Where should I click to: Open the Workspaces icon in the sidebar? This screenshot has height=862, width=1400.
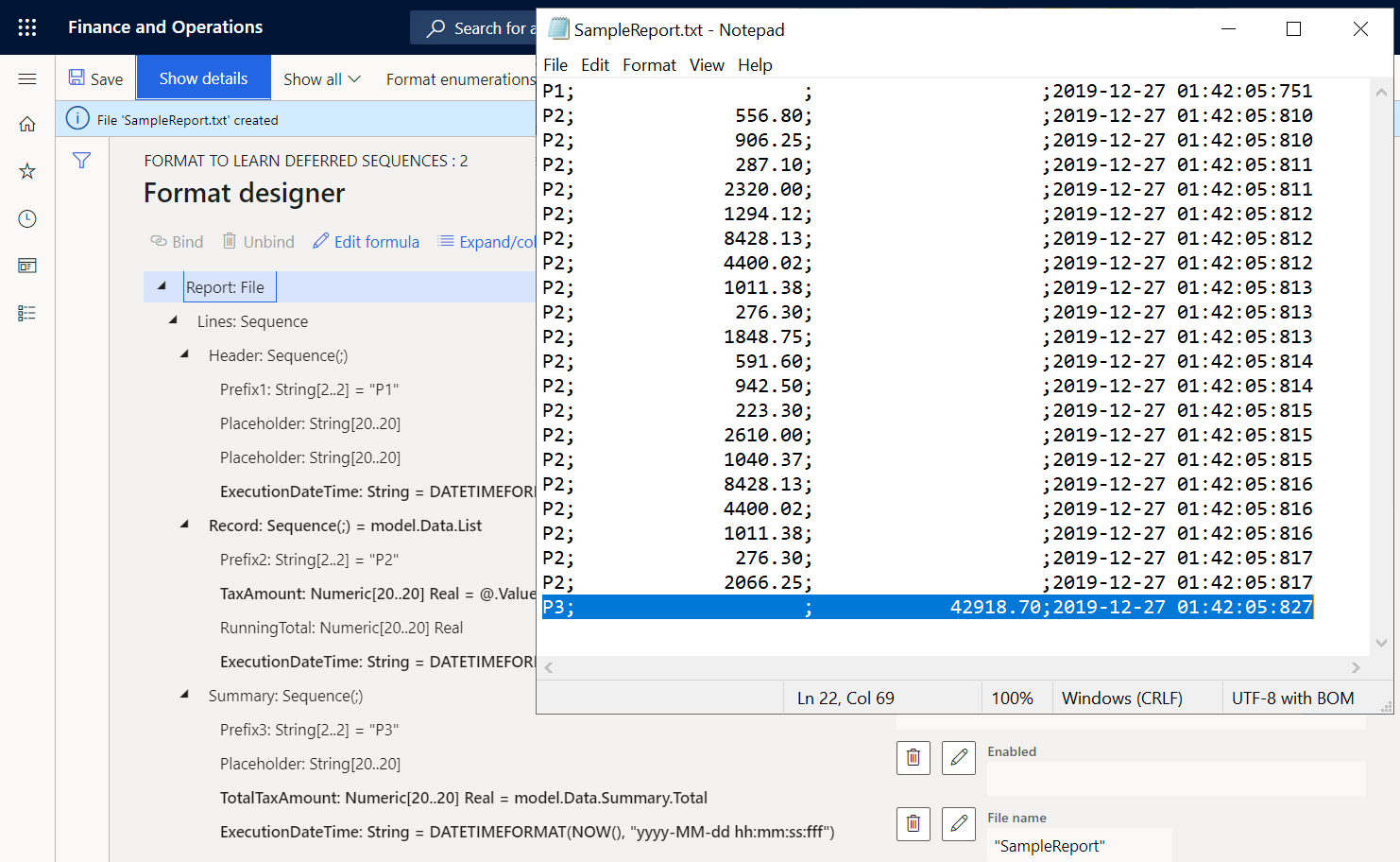26,266
